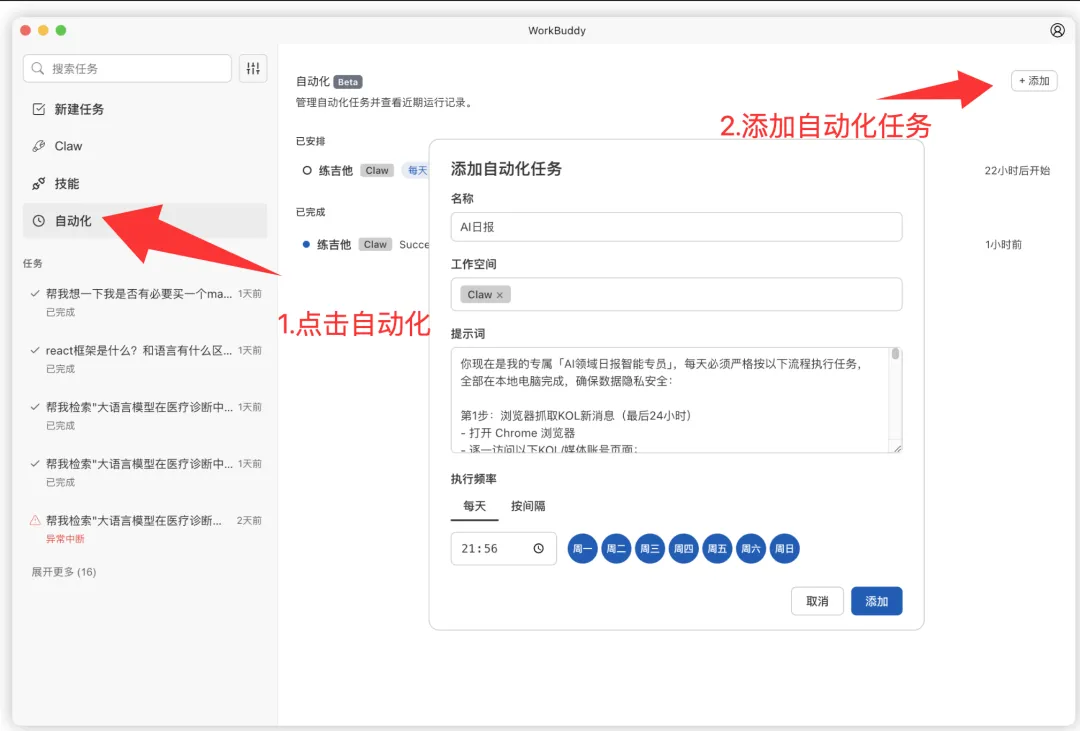
Task: Remove the Claw workspace tag via its x
Action: [499, 294]
